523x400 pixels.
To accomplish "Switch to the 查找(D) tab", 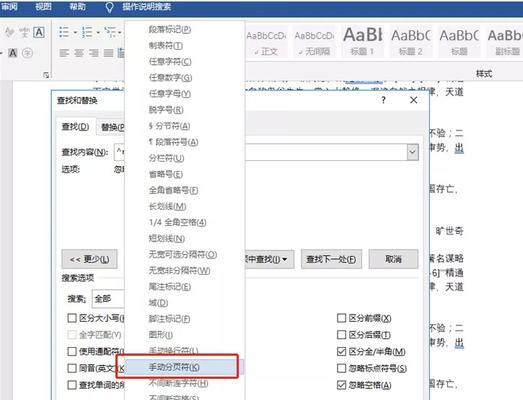I will tap(75, 127).
